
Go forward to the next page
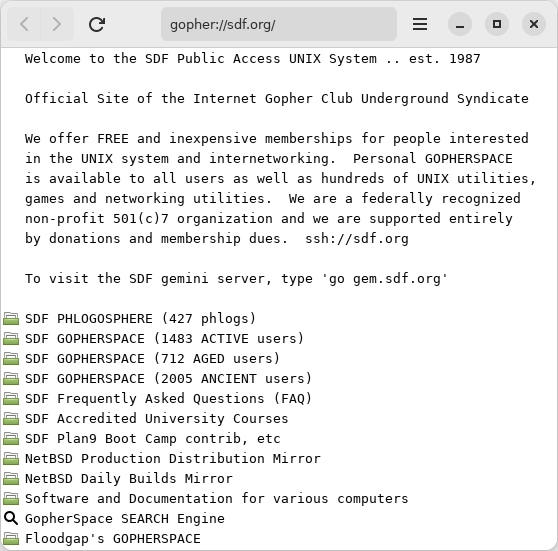click(x=57, y=24)
